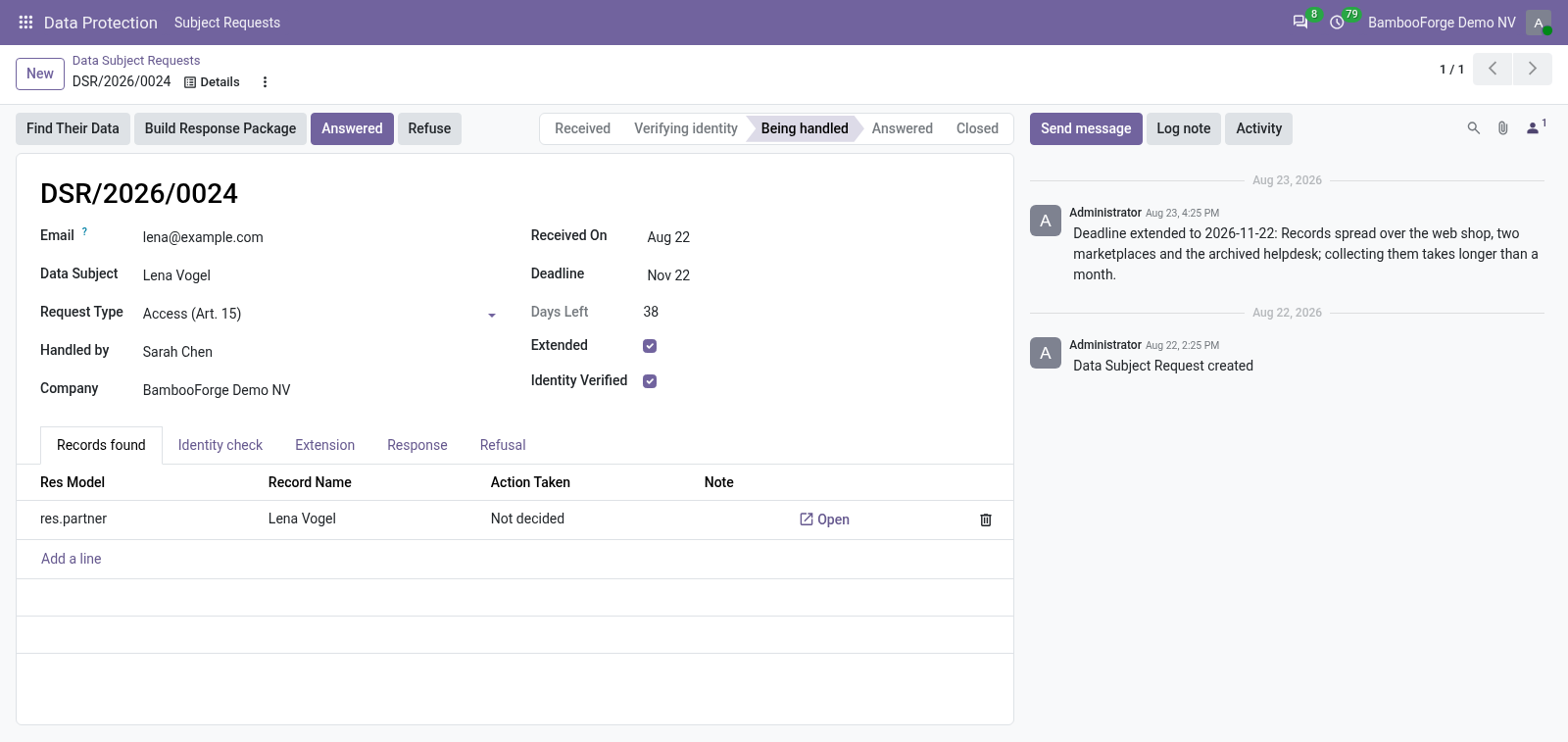Open the record actions kebab menu

(x=265, y=82)
